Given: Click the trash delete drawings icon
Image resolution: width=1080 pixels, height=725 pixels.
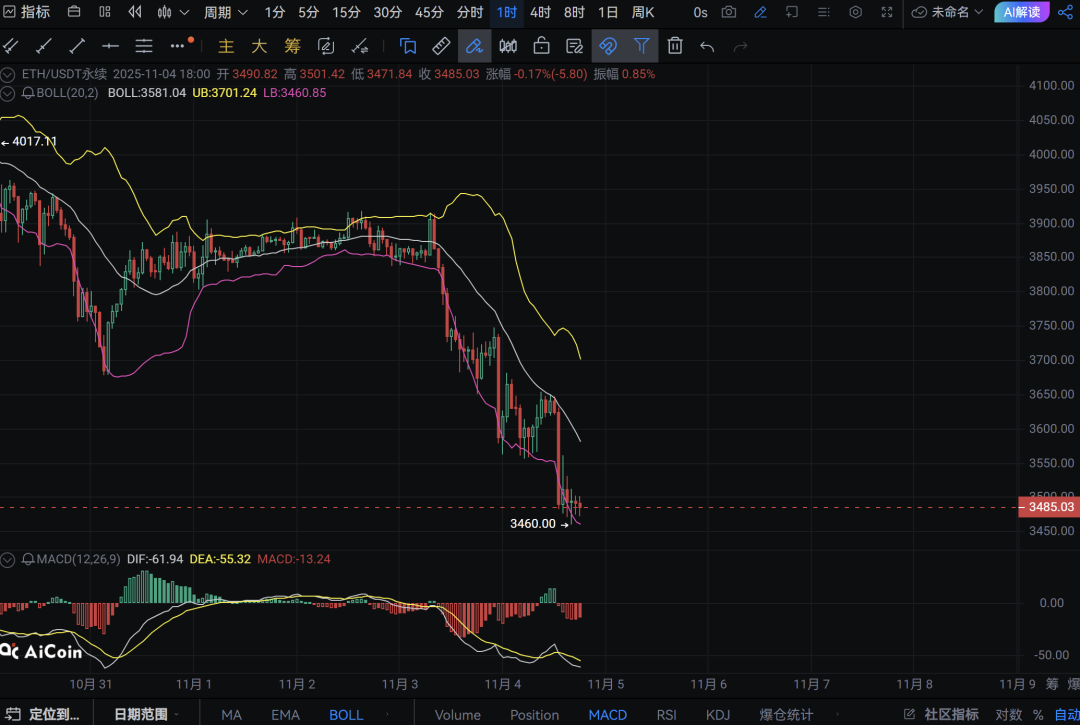Looking at the screenshot, I should pyautogui.click(x=675, y=46).
